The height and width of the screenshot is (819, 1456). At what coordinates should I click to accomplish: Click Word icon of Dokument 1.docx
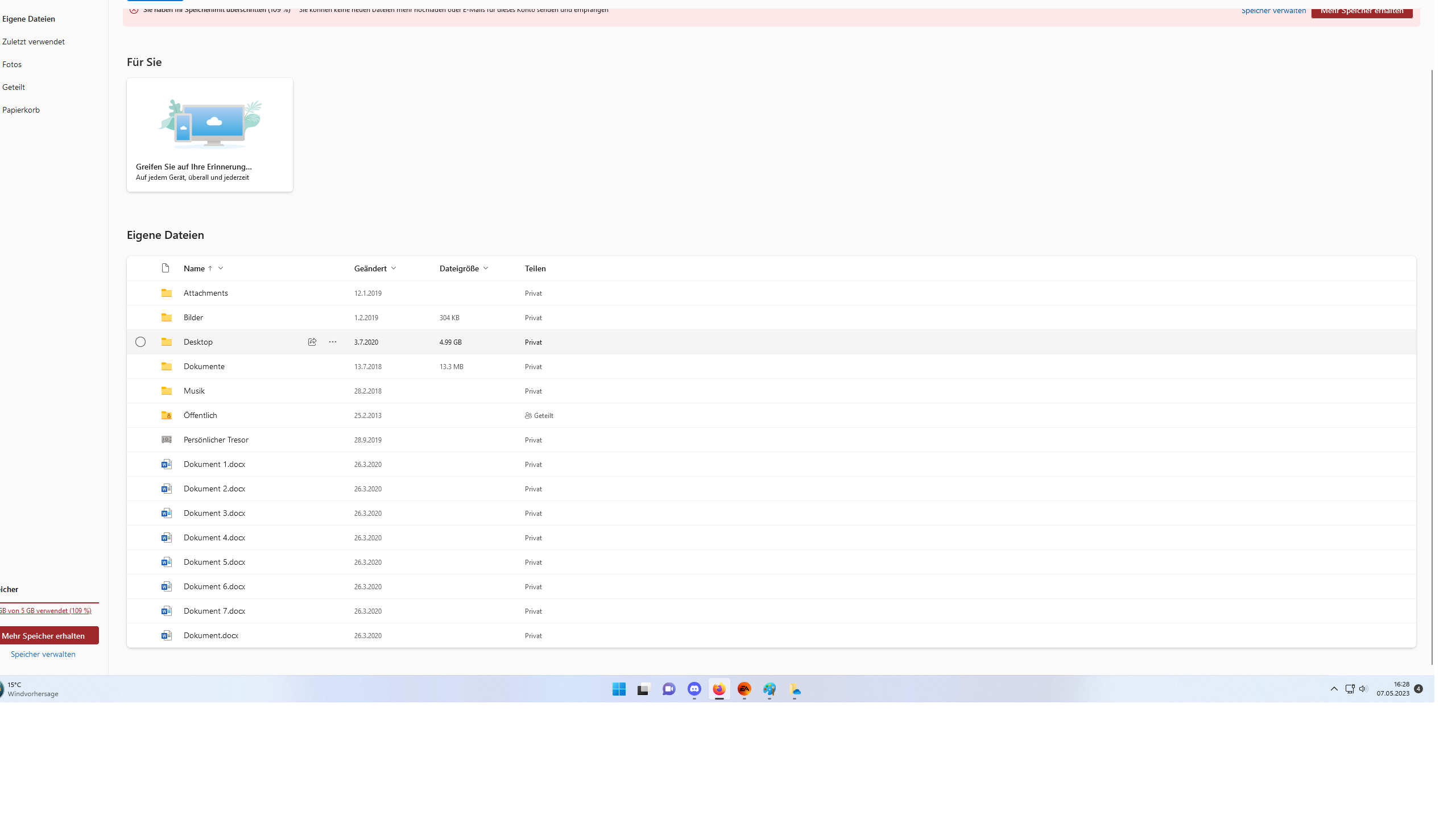click(x=166, y=464)
